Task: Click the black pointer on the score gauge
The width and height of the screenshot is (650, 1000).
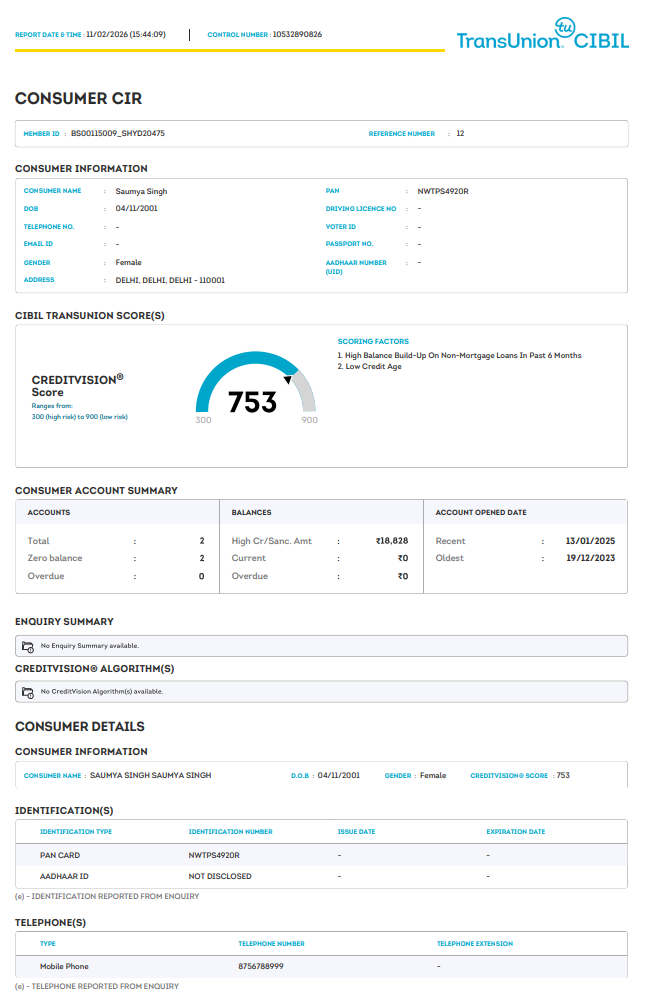Action: coord(289,380)
